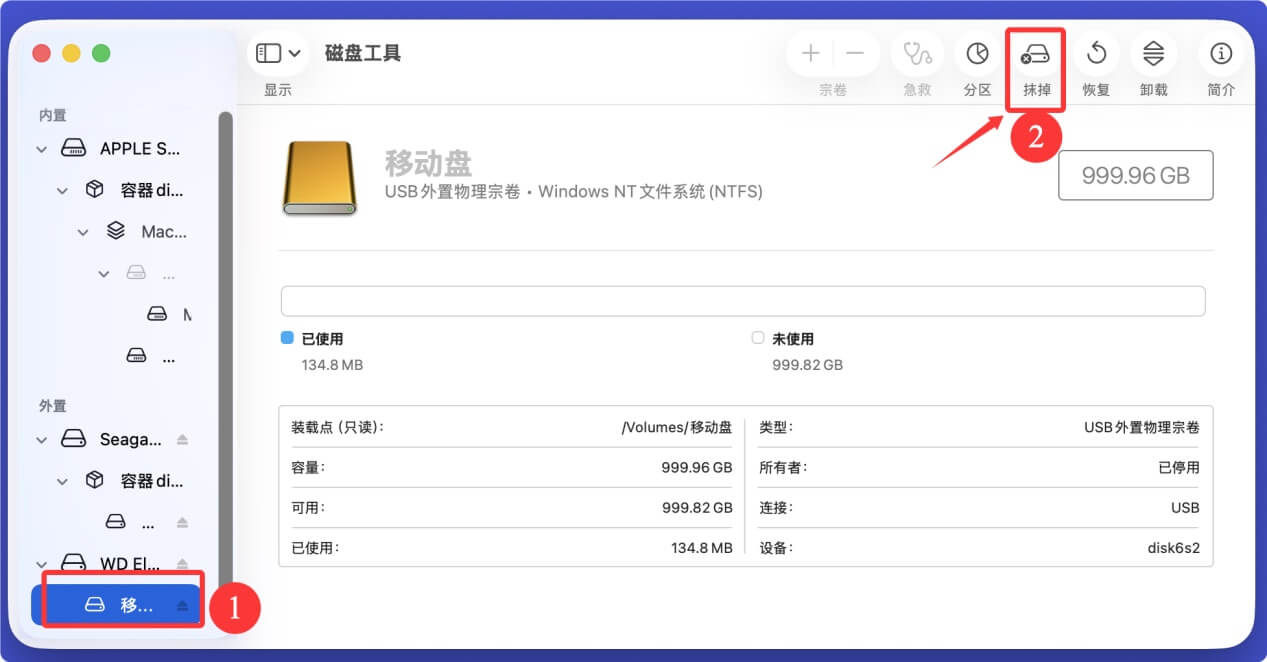Collapse the APPLE SSD tree item
The width and height of the screenshot is (1267, 662).
coord(41,148)
